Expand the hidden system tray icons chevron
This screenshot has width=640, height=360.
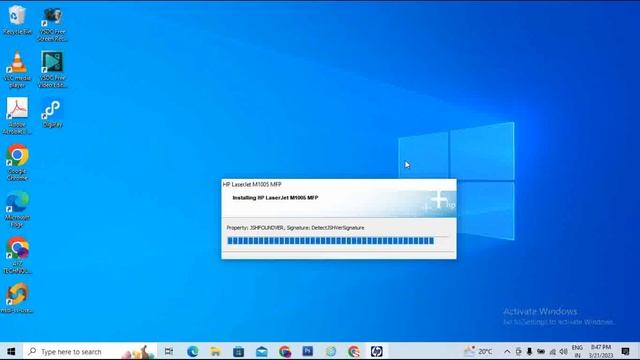click(507, 351)
